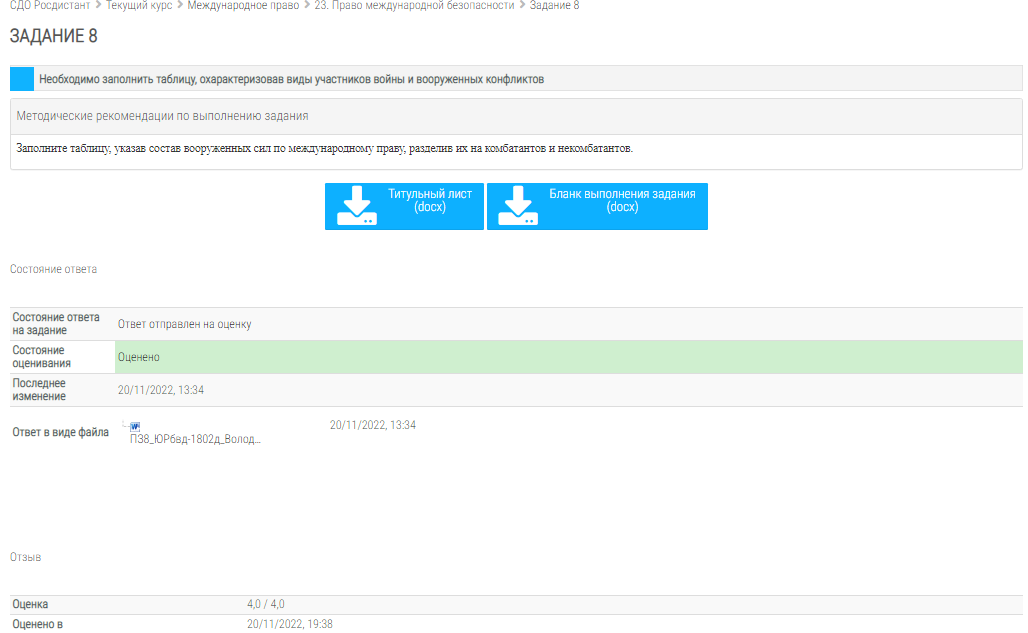The image size is (1028, 633).
Task: Open 23. Право международной безопасности breadcrumb
Action: pyautogui.click(x=414, y=5)
